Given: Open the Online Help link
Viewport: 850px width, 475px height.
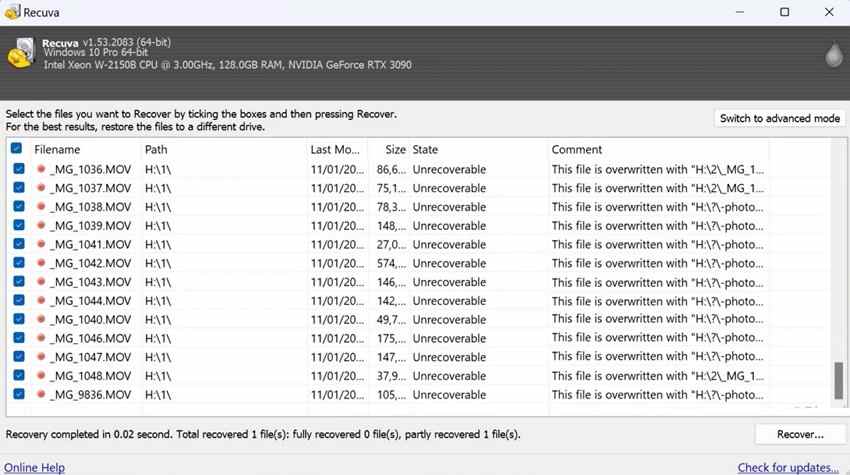Looking at the screenshot, I should (34, 467).
